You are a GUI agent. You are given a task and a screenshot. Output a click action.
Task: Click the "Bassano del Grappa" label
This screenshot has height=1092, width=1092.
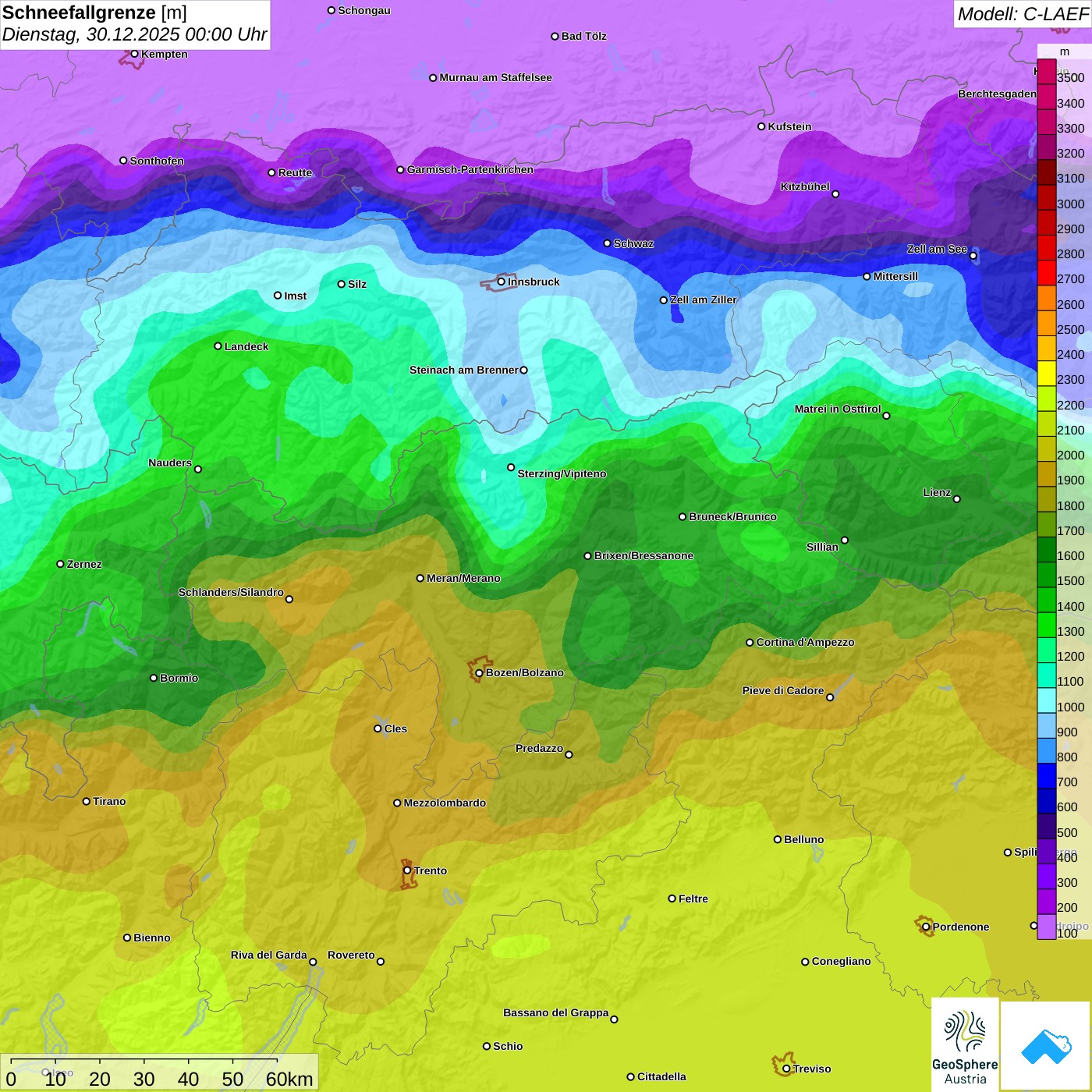pos(556,1012)
